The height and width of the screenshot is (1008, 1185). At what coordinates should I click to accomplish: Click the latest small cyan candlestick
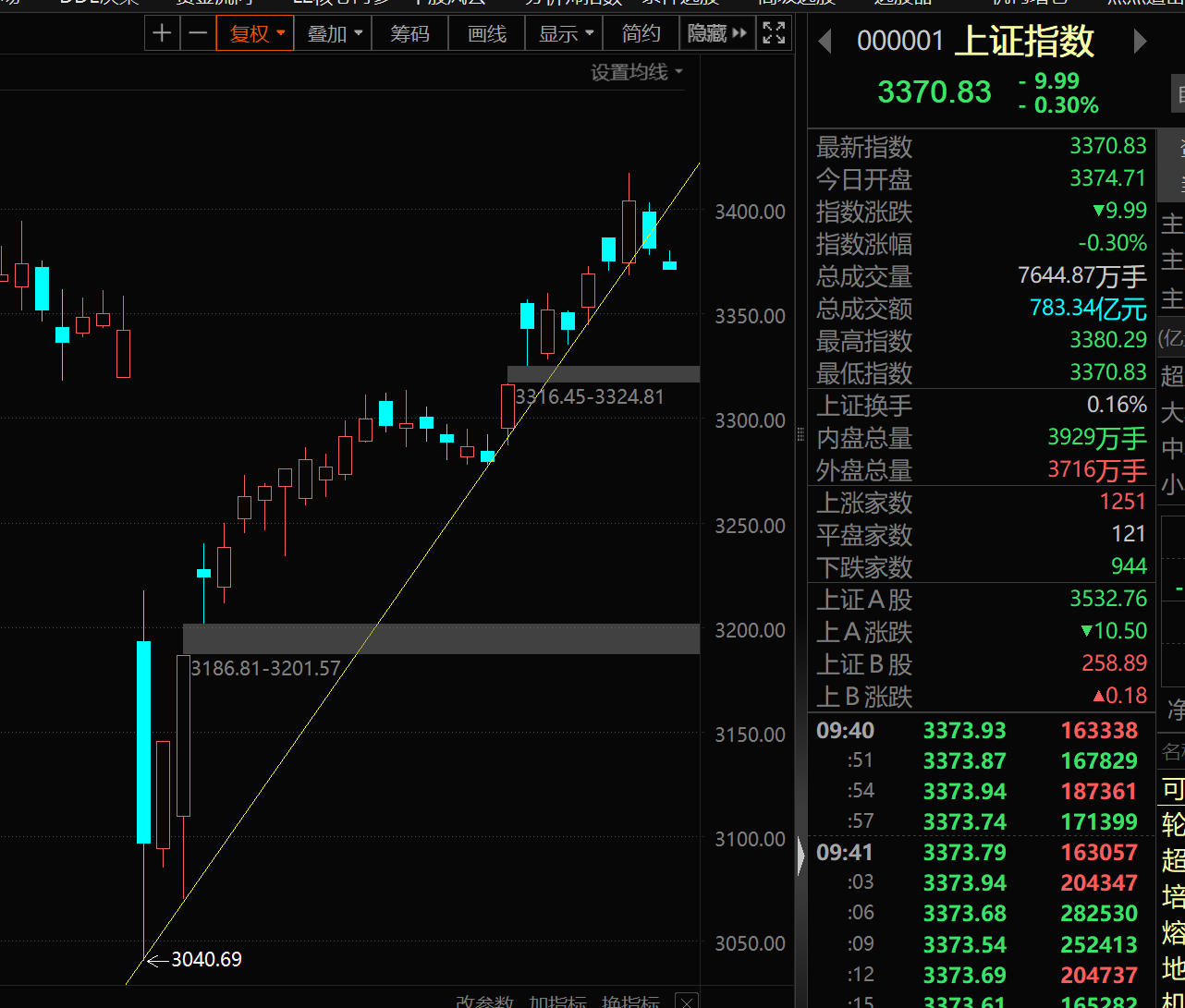click(669, 265)
